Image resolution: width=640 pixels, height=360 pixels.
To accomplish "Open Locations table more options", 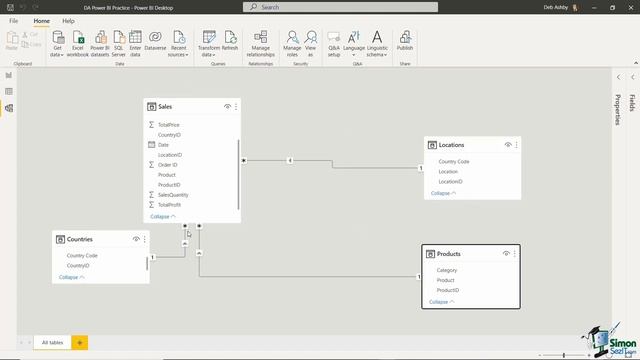I will [x=516, y=145].
